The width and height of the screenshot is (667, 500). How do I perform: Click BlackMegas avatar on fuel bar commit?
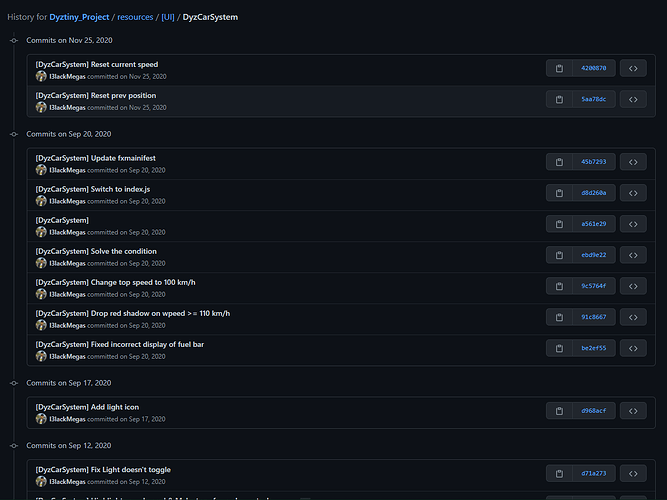41,356
